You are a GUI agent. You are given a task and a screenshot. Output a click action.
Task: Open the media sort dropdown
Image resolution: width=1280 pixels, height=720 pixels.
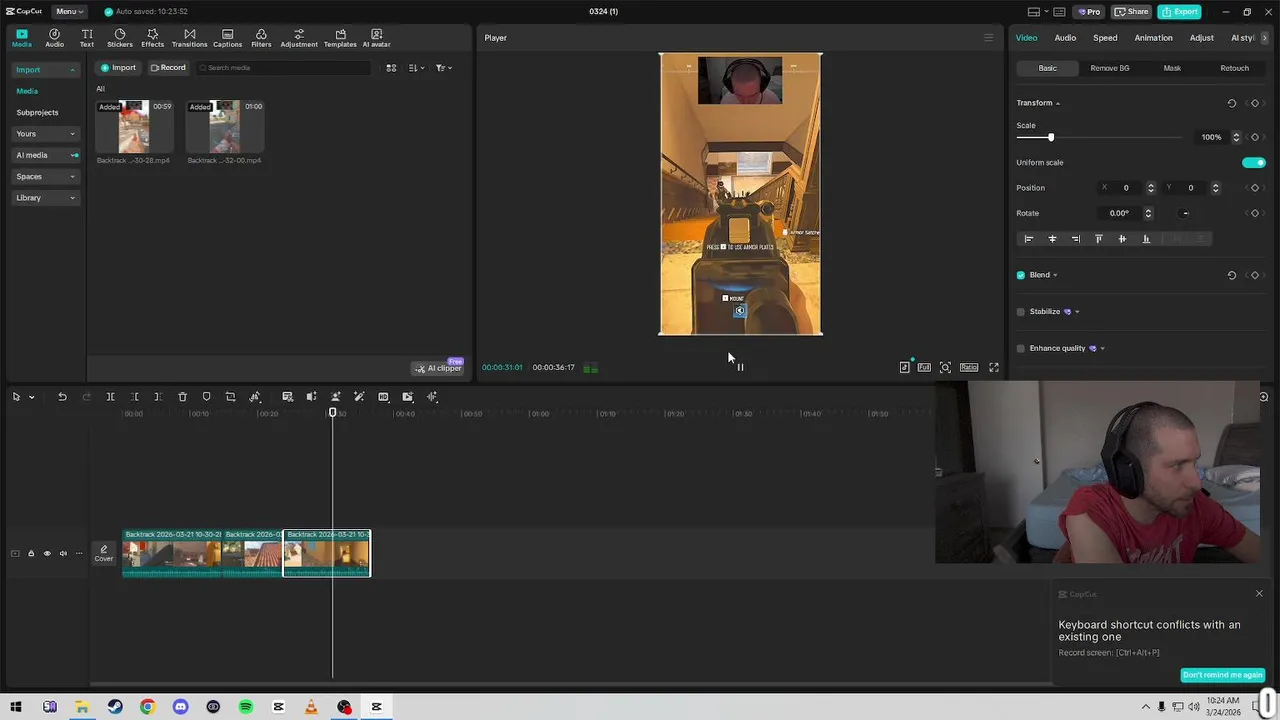click(x=417, y=68)
